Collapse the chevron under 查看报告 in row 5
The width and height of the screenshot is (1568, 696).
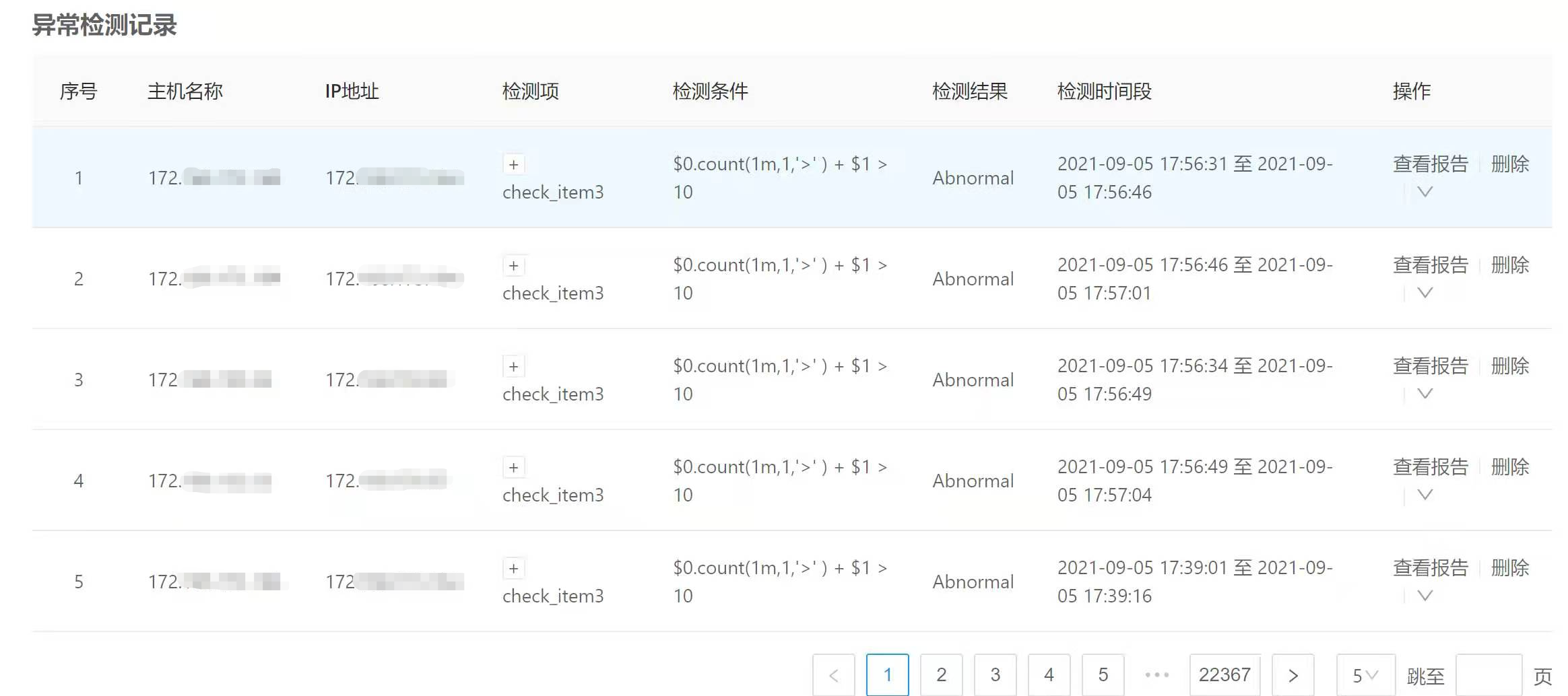[1424, 596]
